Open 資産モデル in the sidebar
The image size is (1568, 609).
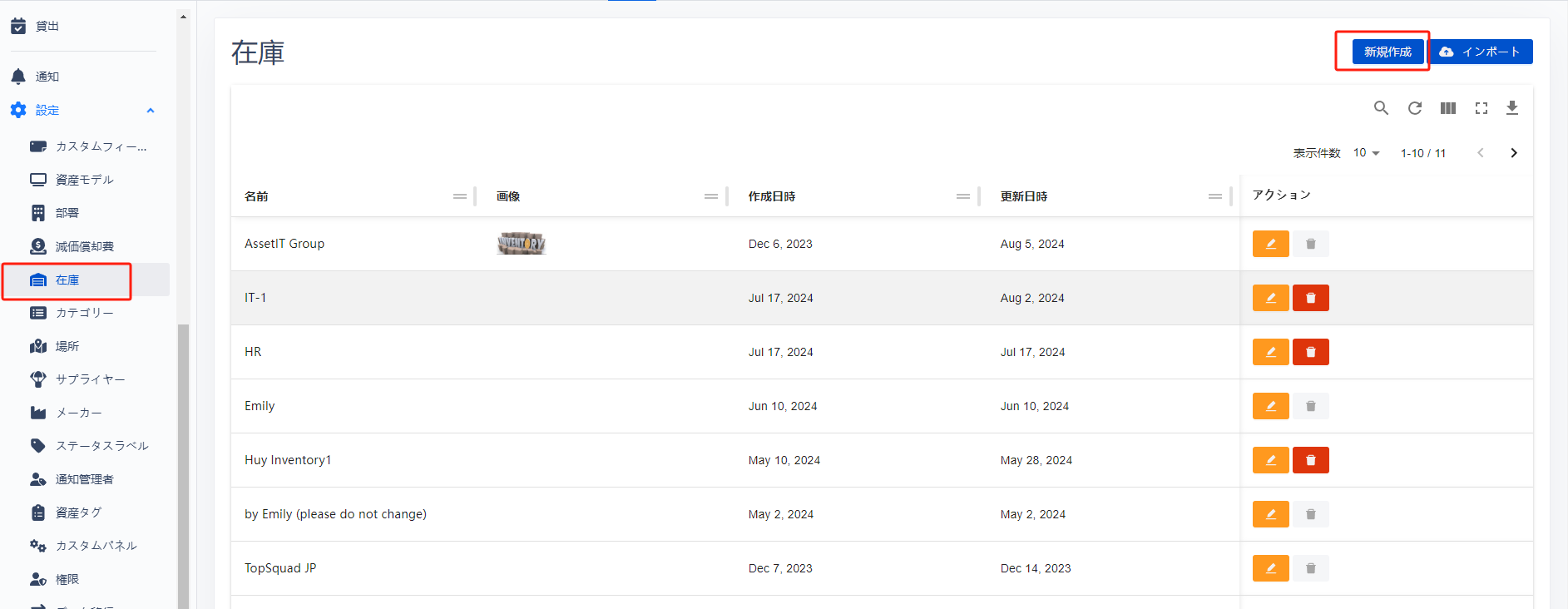pos(84,180)
